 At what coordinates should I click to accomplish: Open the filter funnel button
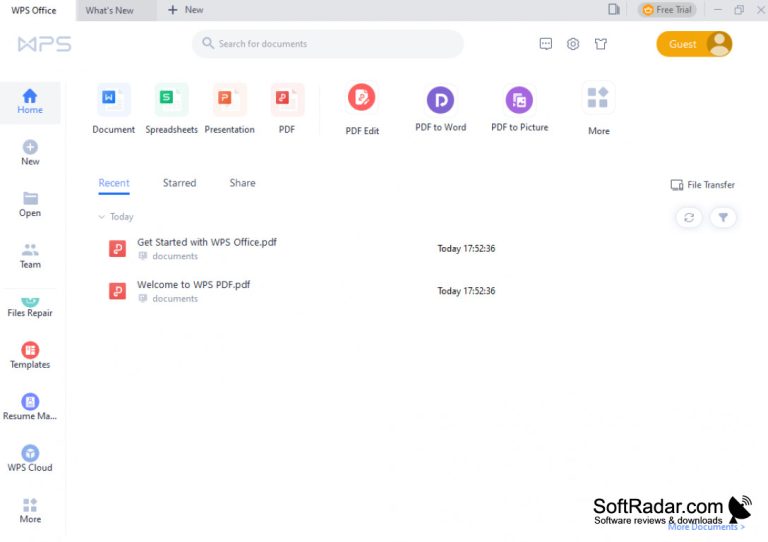point(723,217)
